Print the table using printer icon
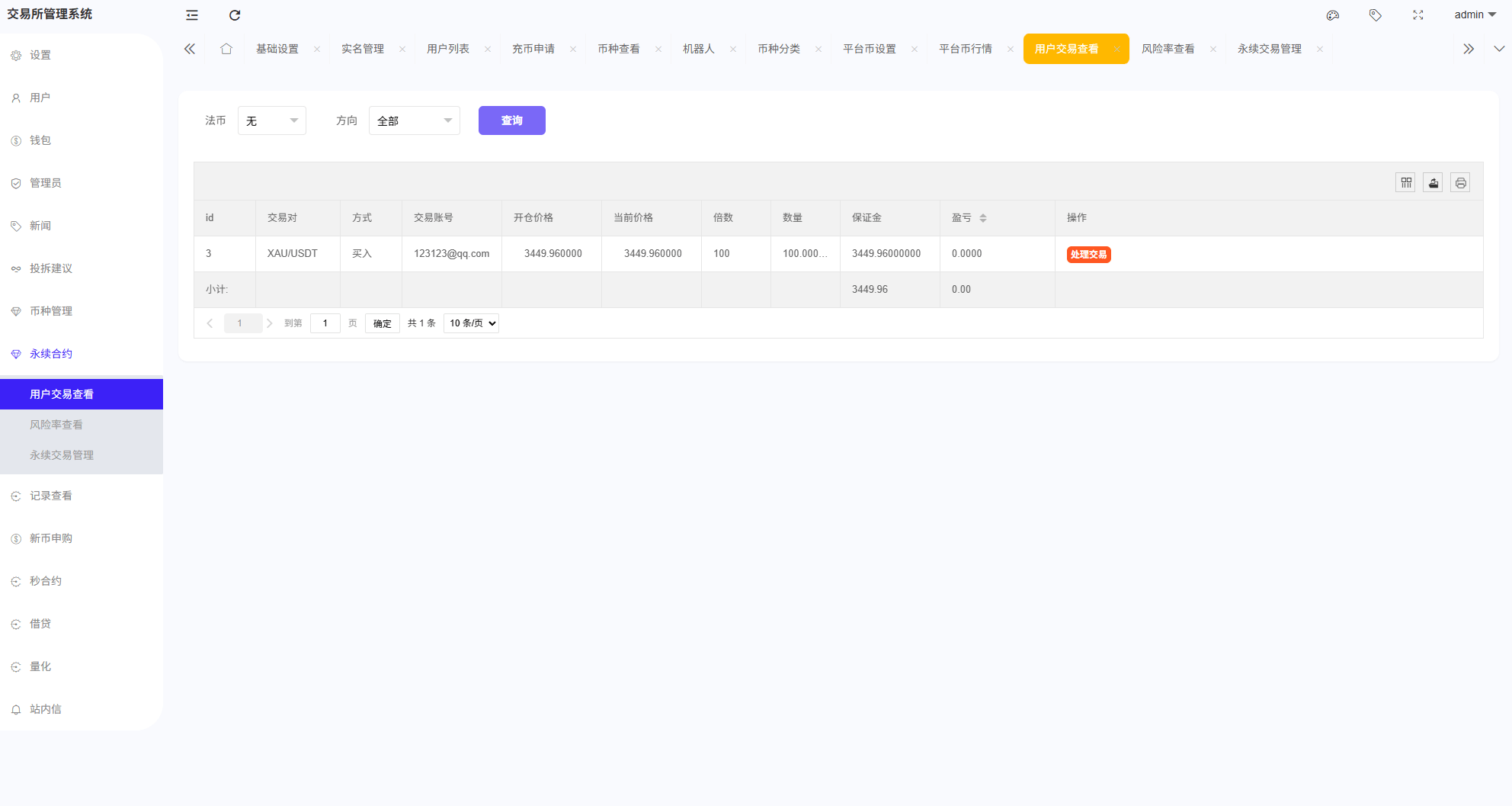The image size is (1512, 806). click(1461, 183)
